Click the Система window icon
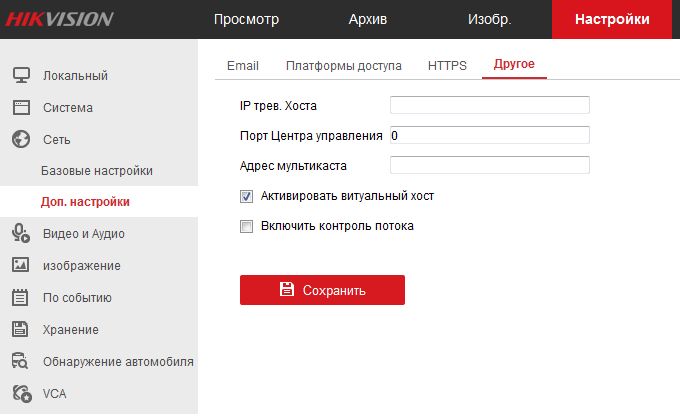 21,107
